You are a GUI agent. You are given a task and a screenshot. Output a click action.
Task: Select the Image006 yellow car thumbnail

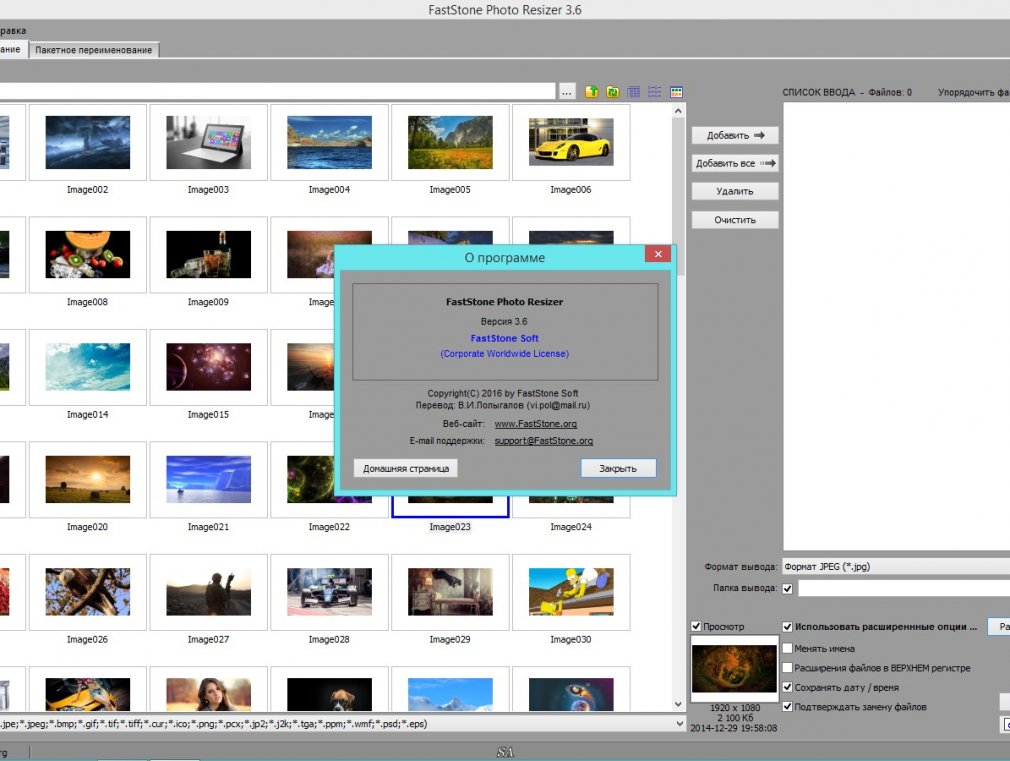coord(571,141)
